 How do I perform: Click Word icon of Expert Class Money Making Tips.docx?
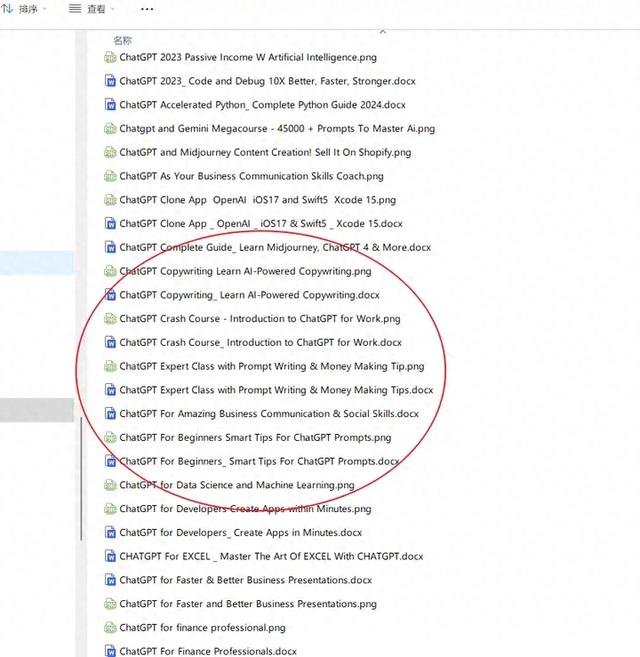click(x=110, y=390)
